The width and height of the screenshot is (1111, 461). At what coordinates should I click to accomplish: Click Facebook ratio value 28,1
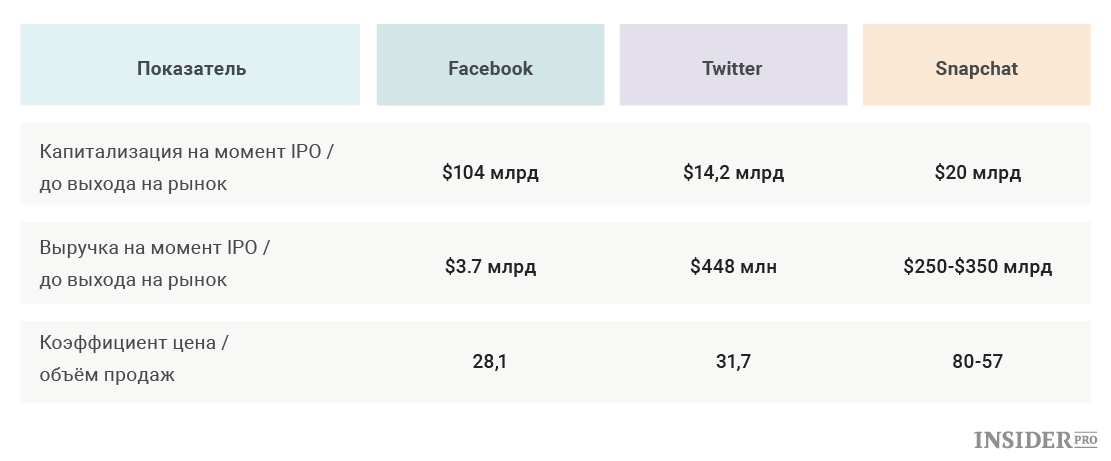[x=490, y=362]
